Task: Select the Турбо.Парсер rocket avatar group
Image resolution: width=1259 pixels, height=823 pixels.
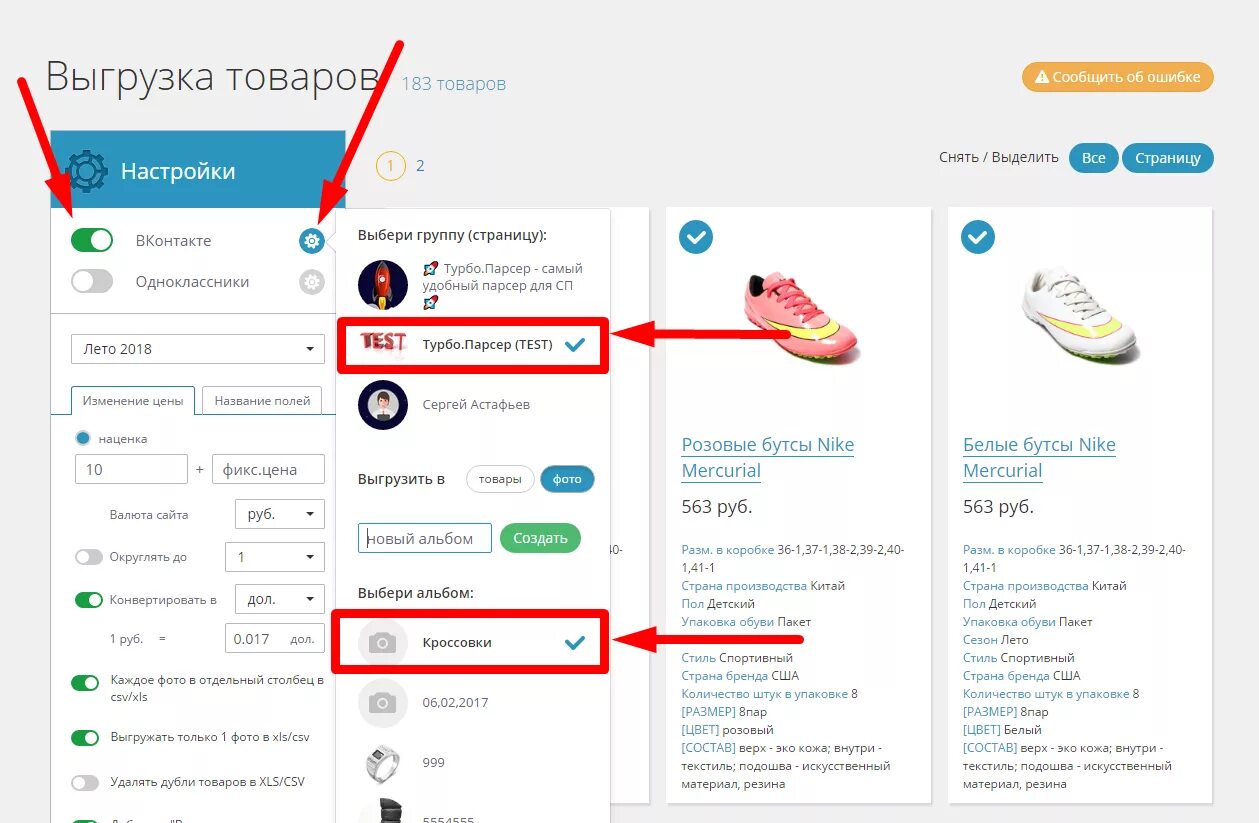Action: coord(383,285)
